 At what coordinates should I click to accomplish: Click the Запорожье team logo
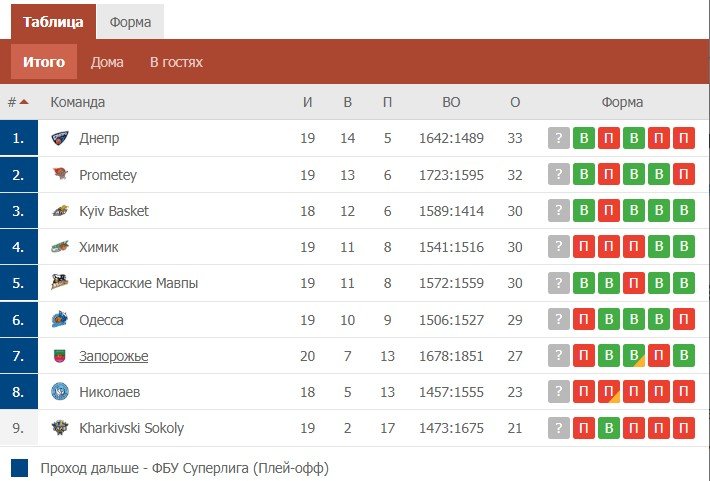pos(60,356)
